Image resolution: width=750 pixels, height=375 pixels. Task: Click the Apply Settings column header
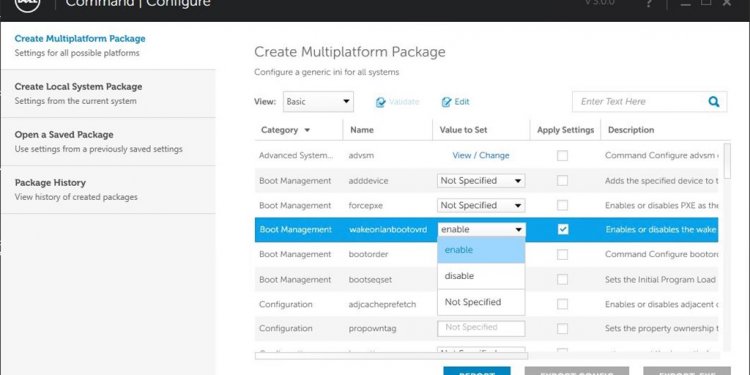pos(565,130)
